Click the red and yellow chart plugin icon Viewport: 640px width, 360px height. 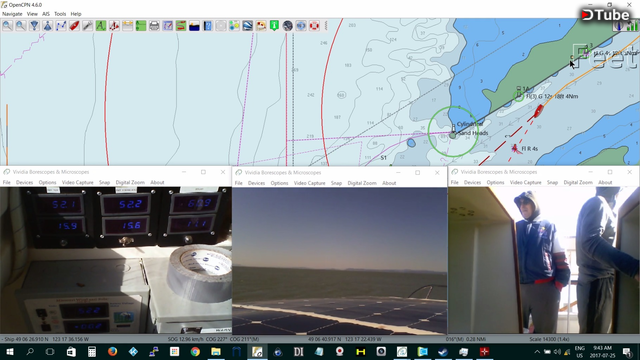pyautogui.click(x=261, y=26)
